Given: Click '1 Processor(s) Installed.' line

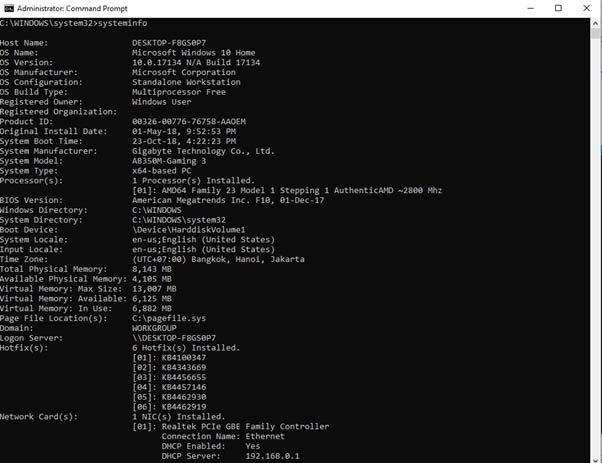Looking at the screenshot, I should [194, 180].
